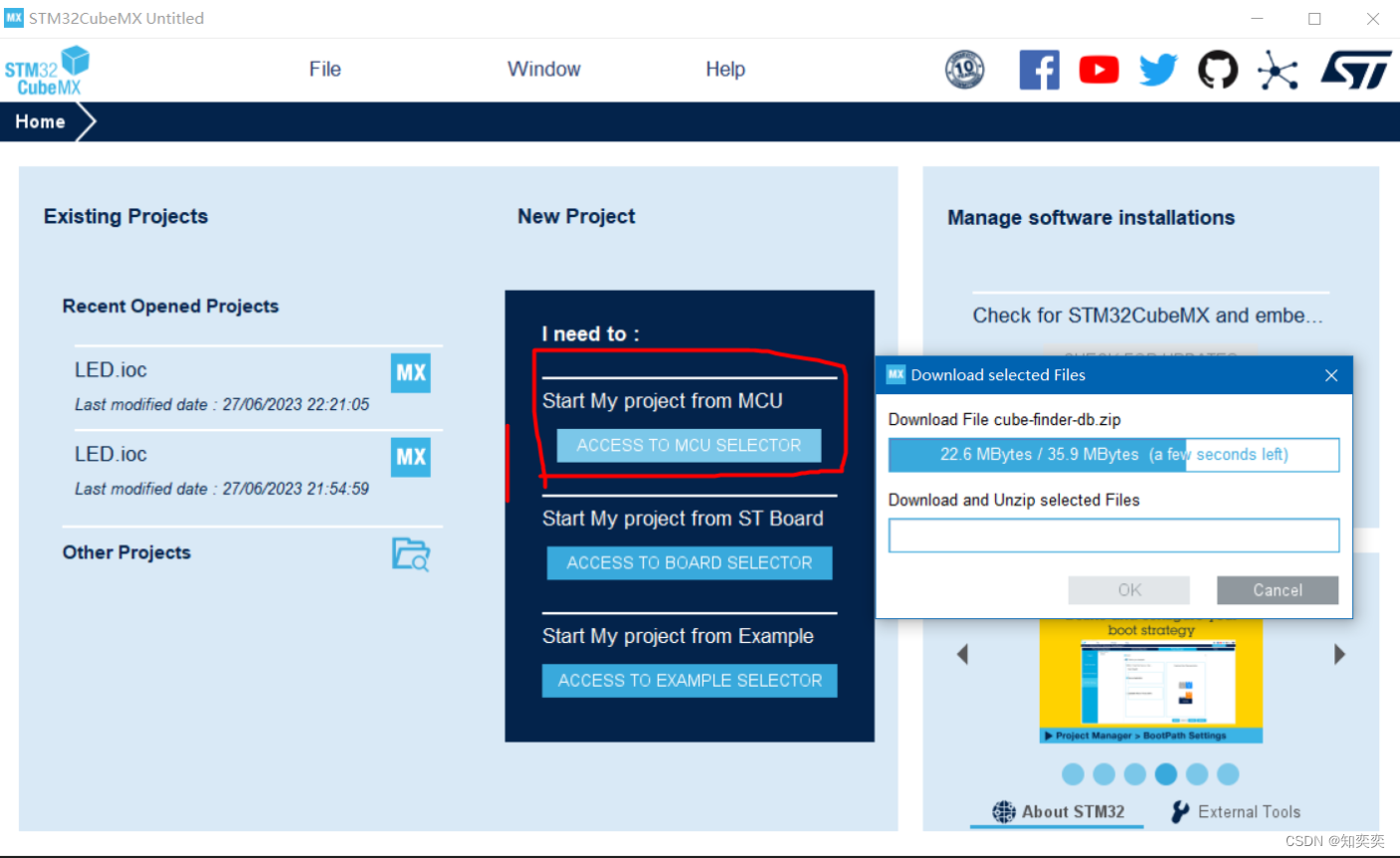Open second LED.ioc project MX icon (21:54:59)
The width and height of the screenshot is (1400, 858).
pyautogui.click(x=411, y=457)
